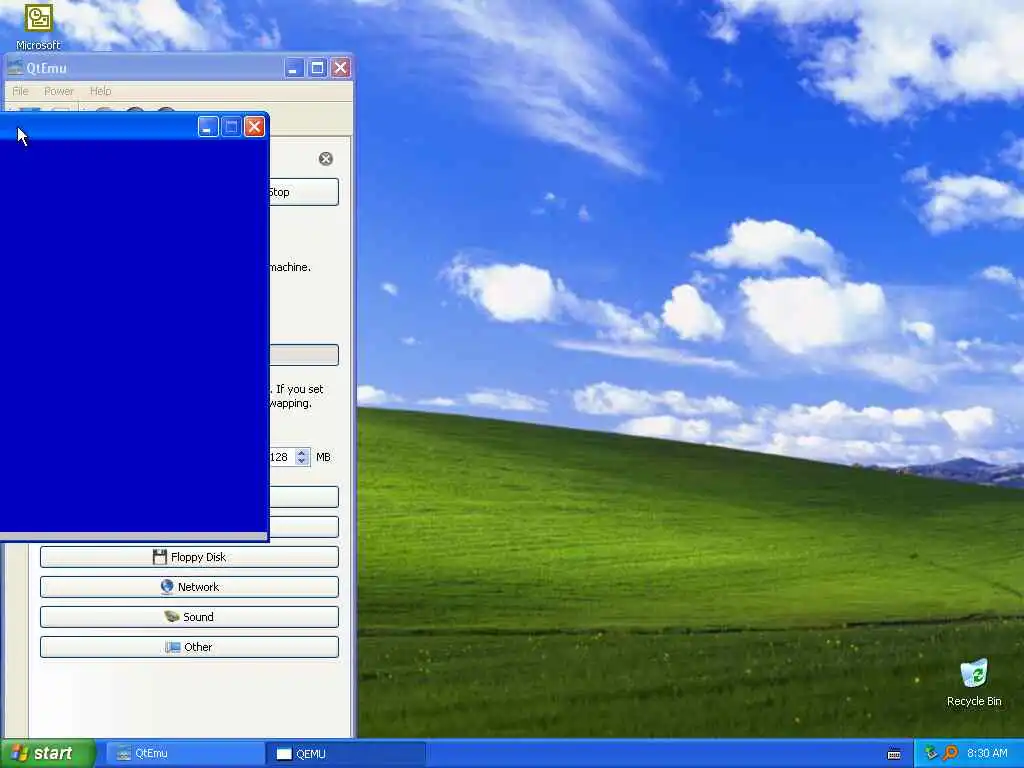Close the virtual machine tab with the gray X icon
The image size is (1024, 768).
[325, 159]
